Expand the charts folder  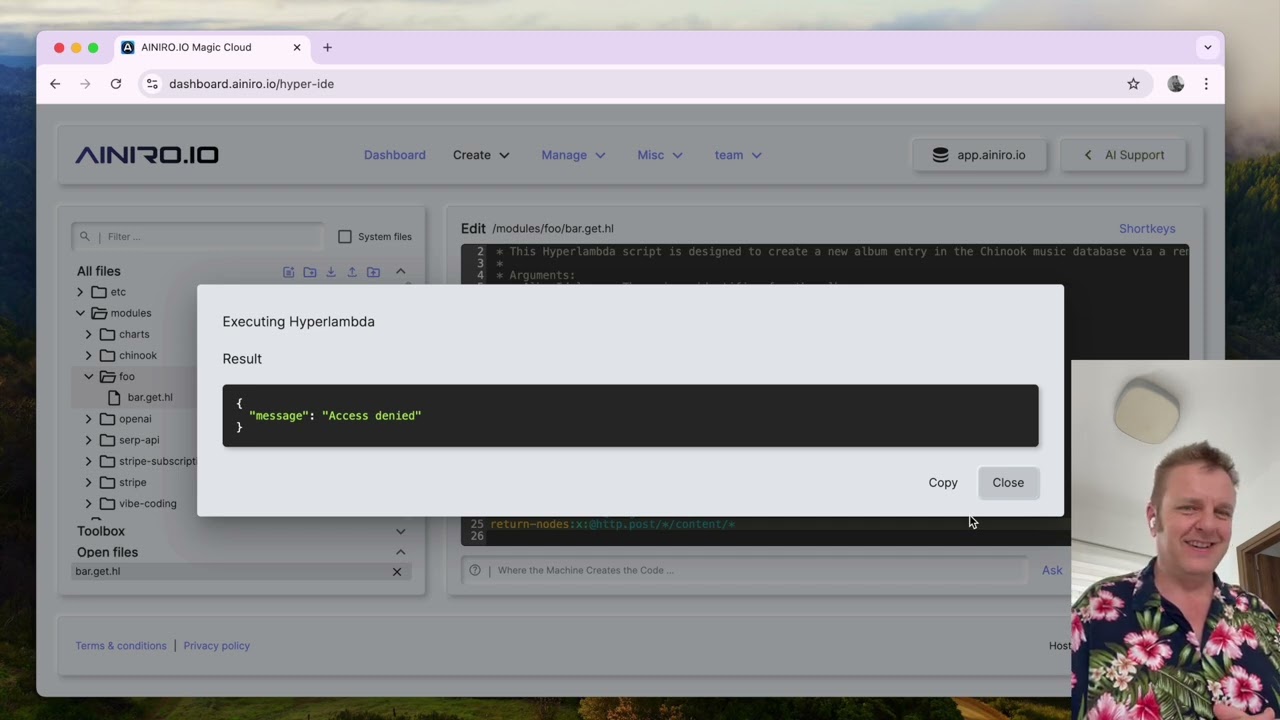88,334
